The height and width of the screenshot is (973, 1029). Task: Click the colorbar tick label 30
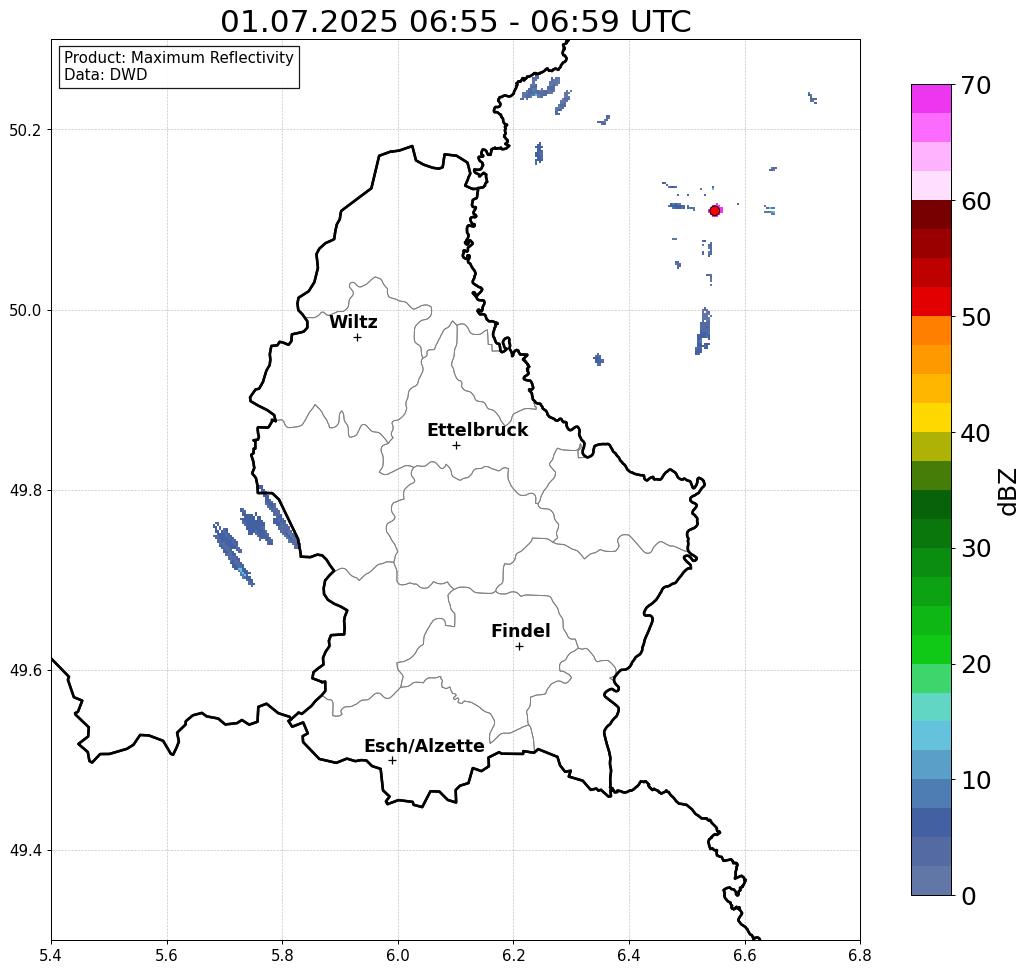pos(976,549)
